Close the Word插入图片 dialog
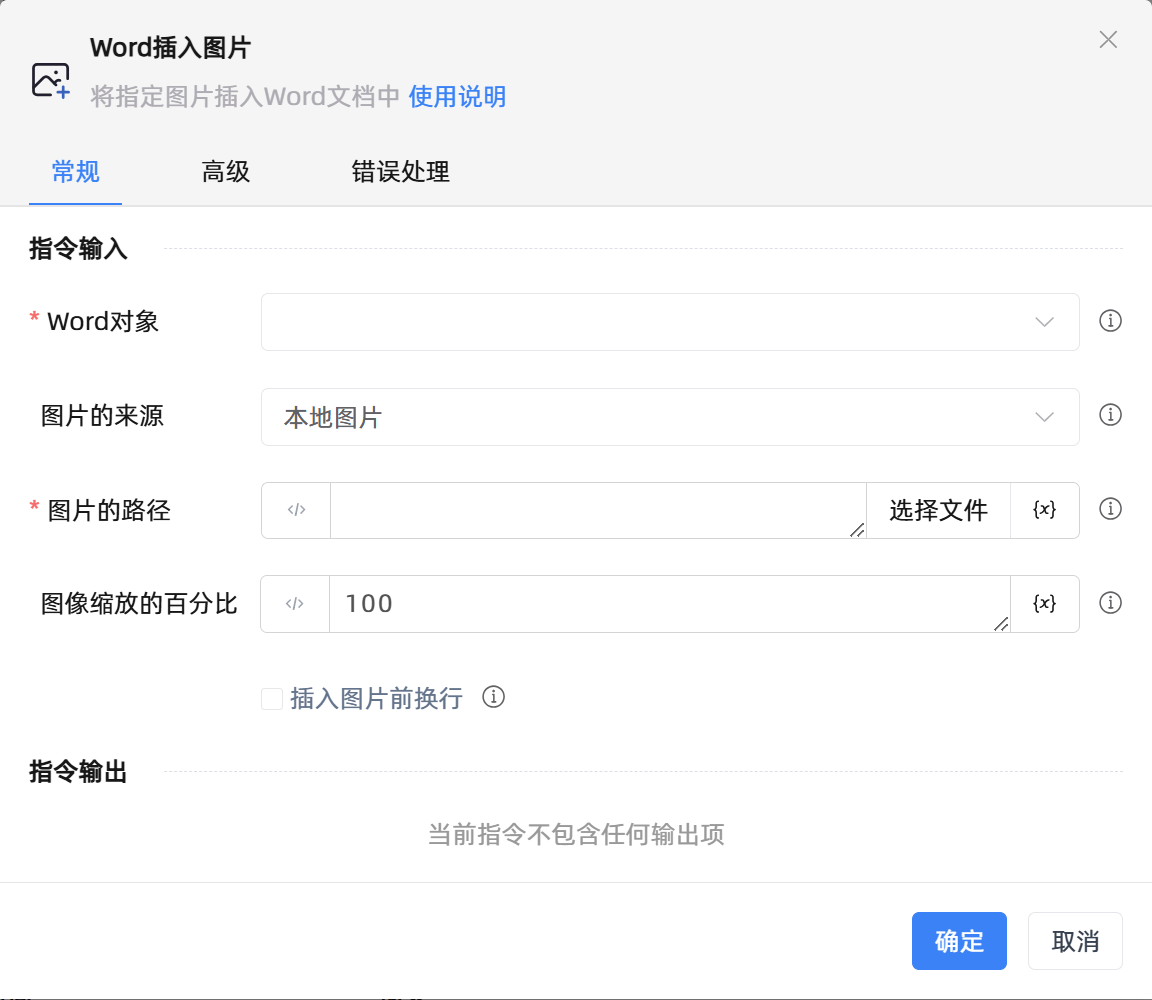This screenshot has width=1152, height=1000. coord(1108,40)
